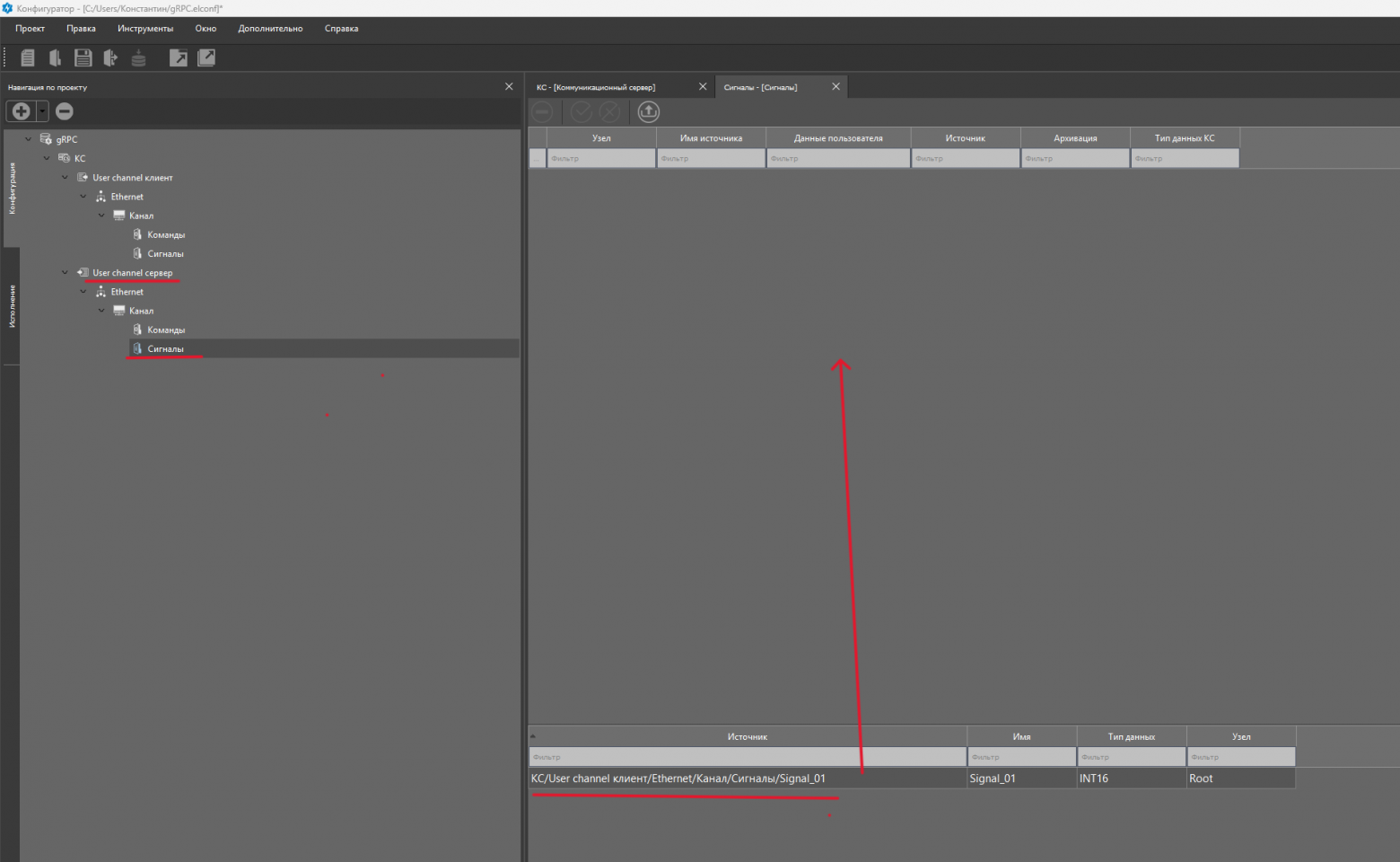
Task: Select Команды under User channel клиент
Action: point(166,234)
